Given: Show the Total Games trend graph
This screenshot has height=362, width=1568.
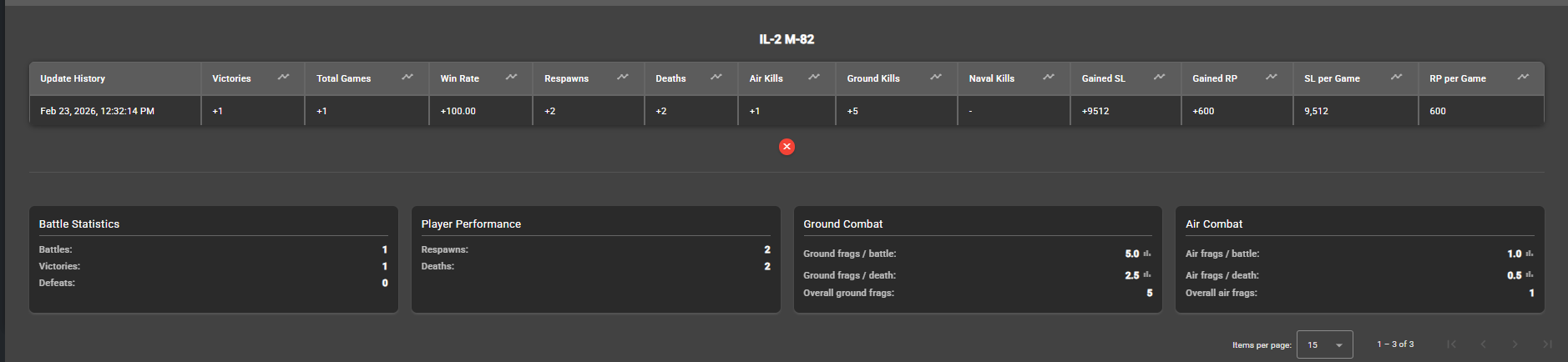Looking at the screenshot, I should [407, 77].
